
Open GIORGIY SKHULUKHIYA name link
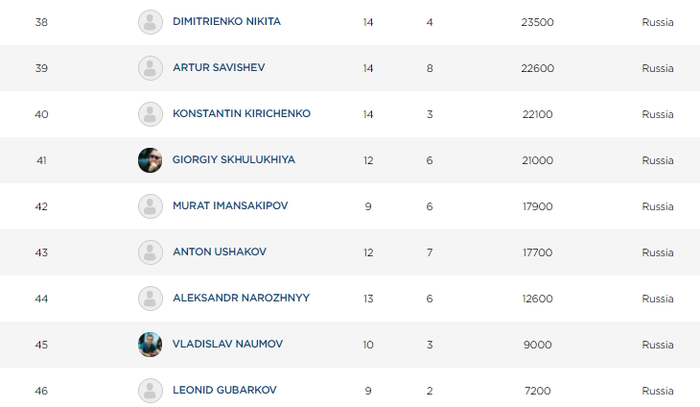point(233,160)
